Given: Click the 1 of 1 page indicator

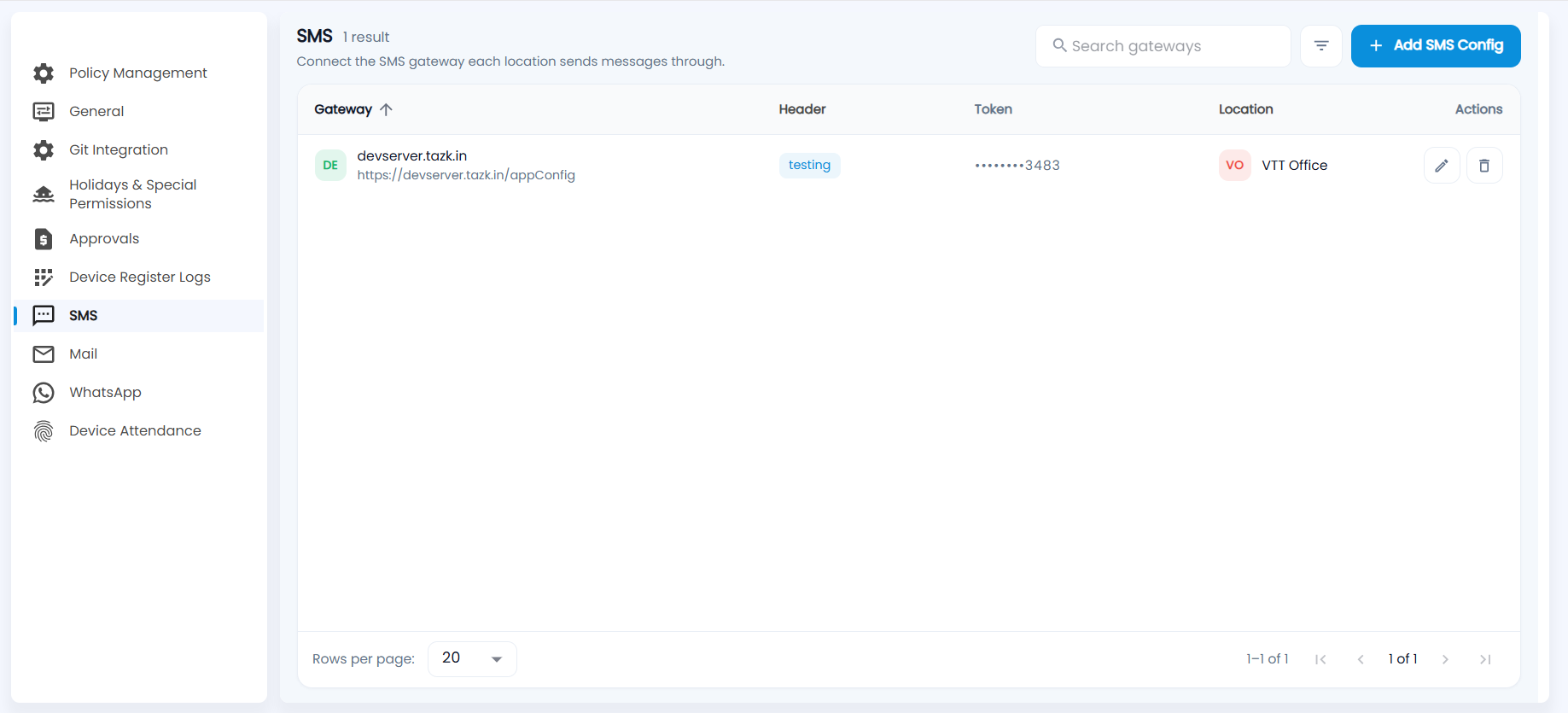Looking at the screenshot, I should [x=1403, y=659].
